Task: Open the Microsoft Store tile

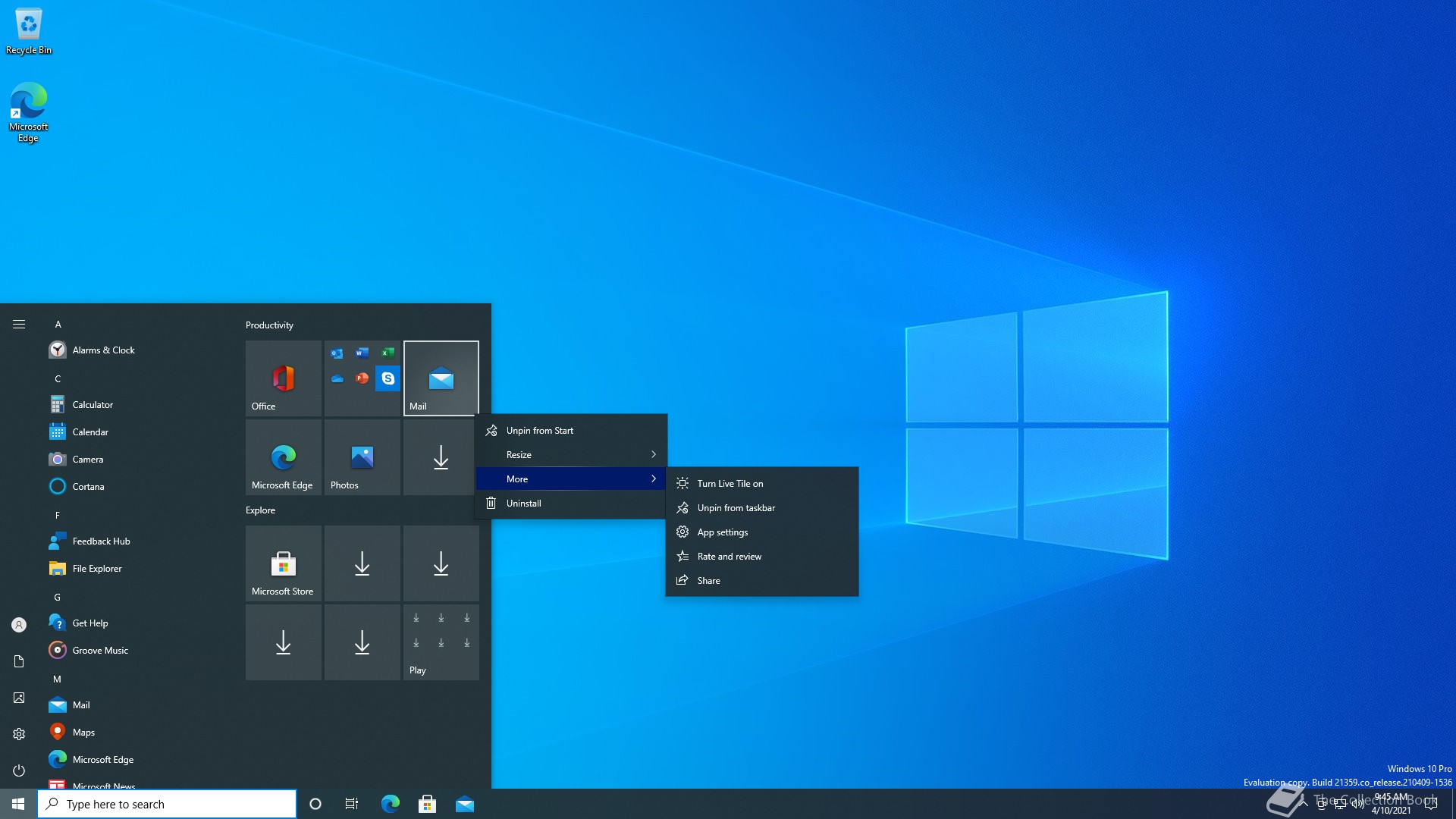Action: [284, 563]
